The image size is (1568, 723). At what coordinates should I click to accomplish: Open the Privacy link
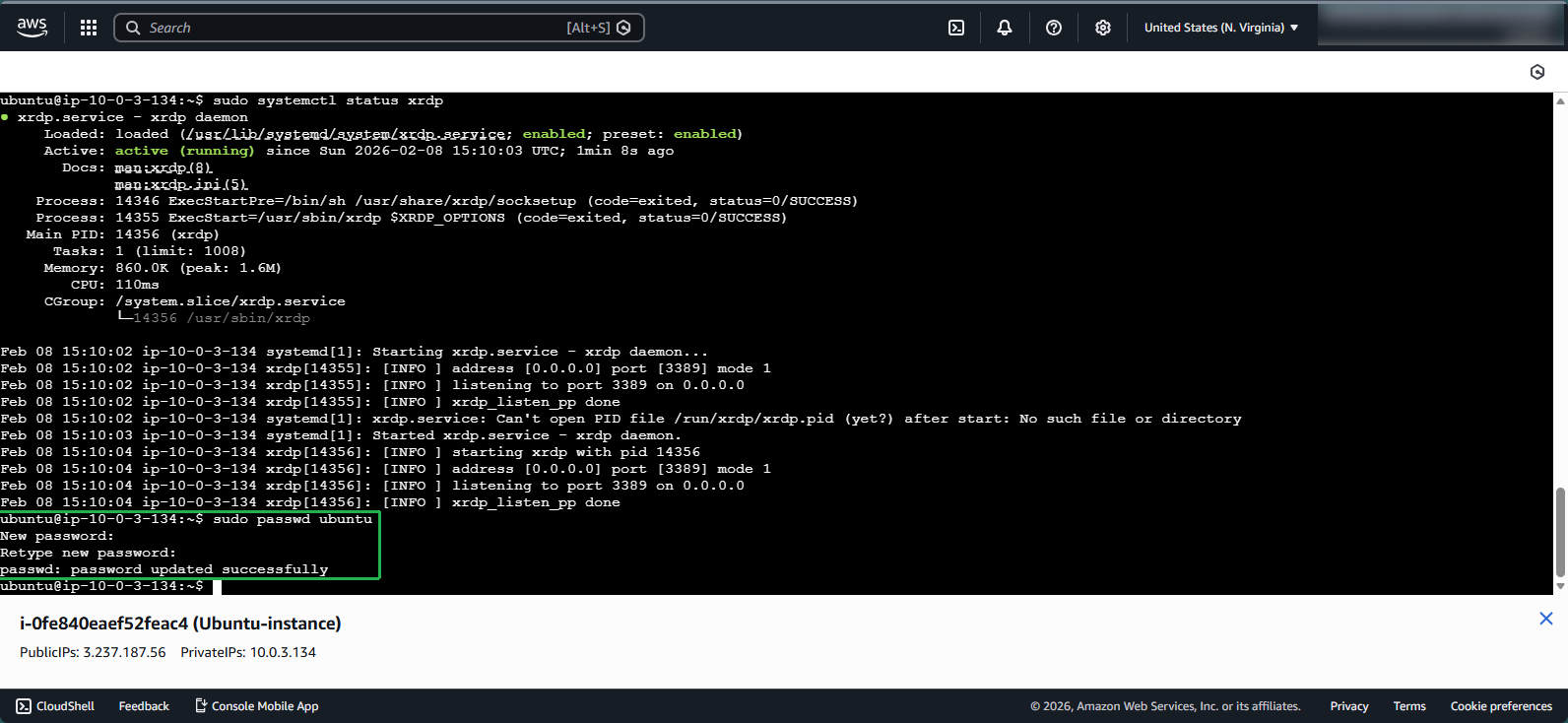pos(1349,706)
